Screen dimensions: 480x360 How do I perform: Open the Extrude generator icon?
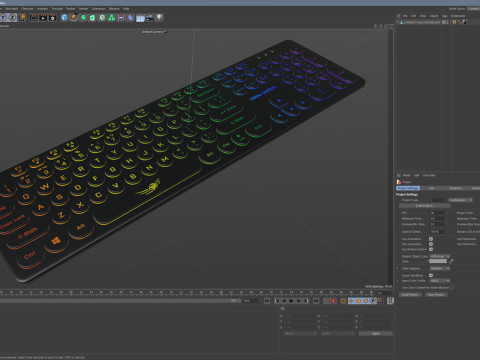[93, 17]
